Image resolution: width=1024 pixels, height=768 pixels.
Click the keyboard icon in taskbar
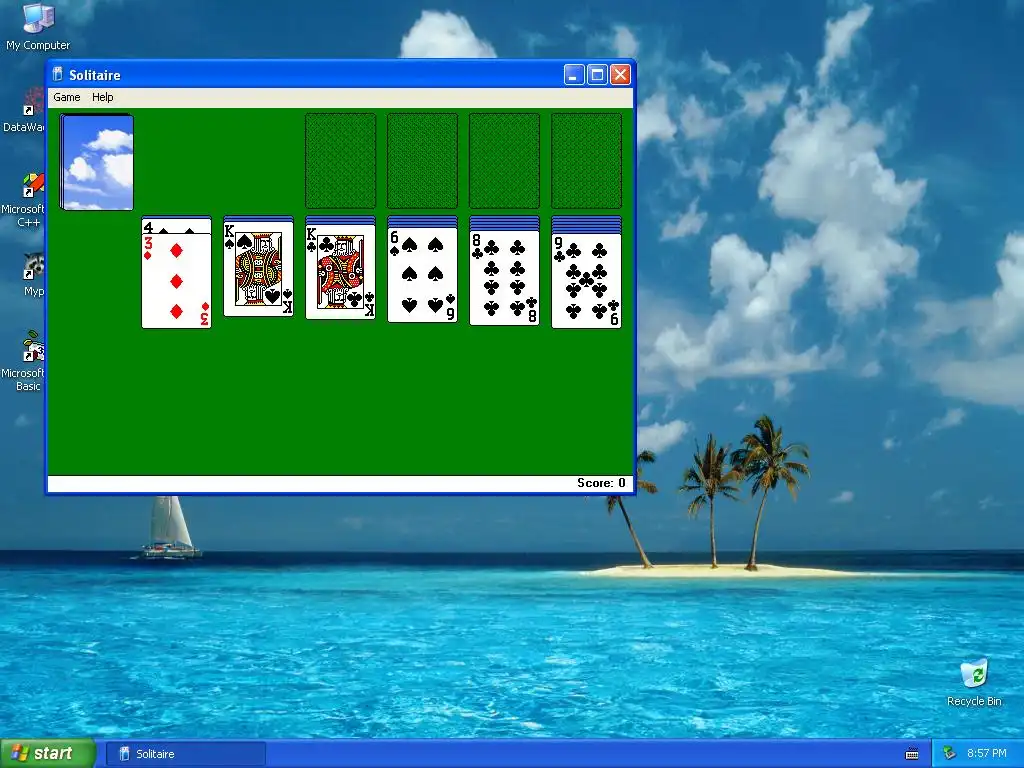[x=912, y=754]
